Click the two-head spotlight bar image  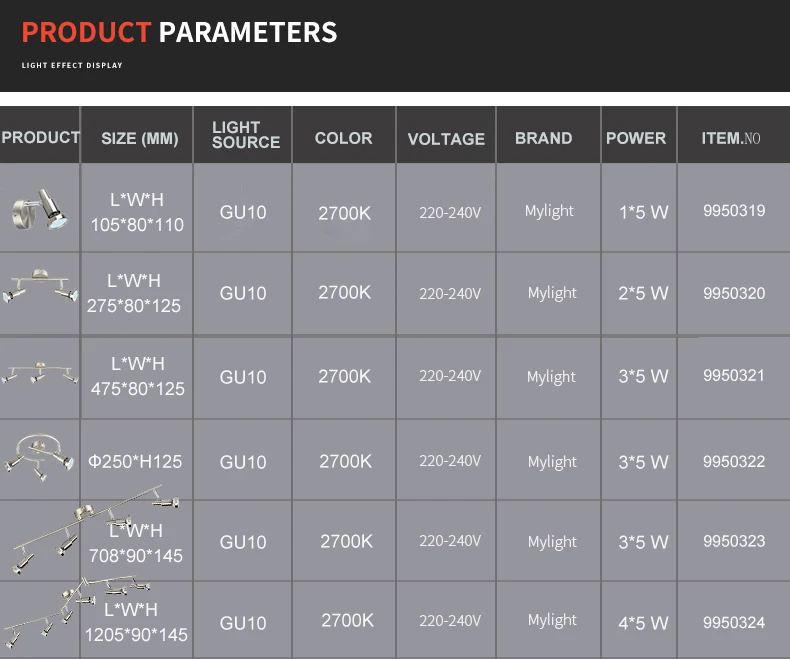click(39, 288)
